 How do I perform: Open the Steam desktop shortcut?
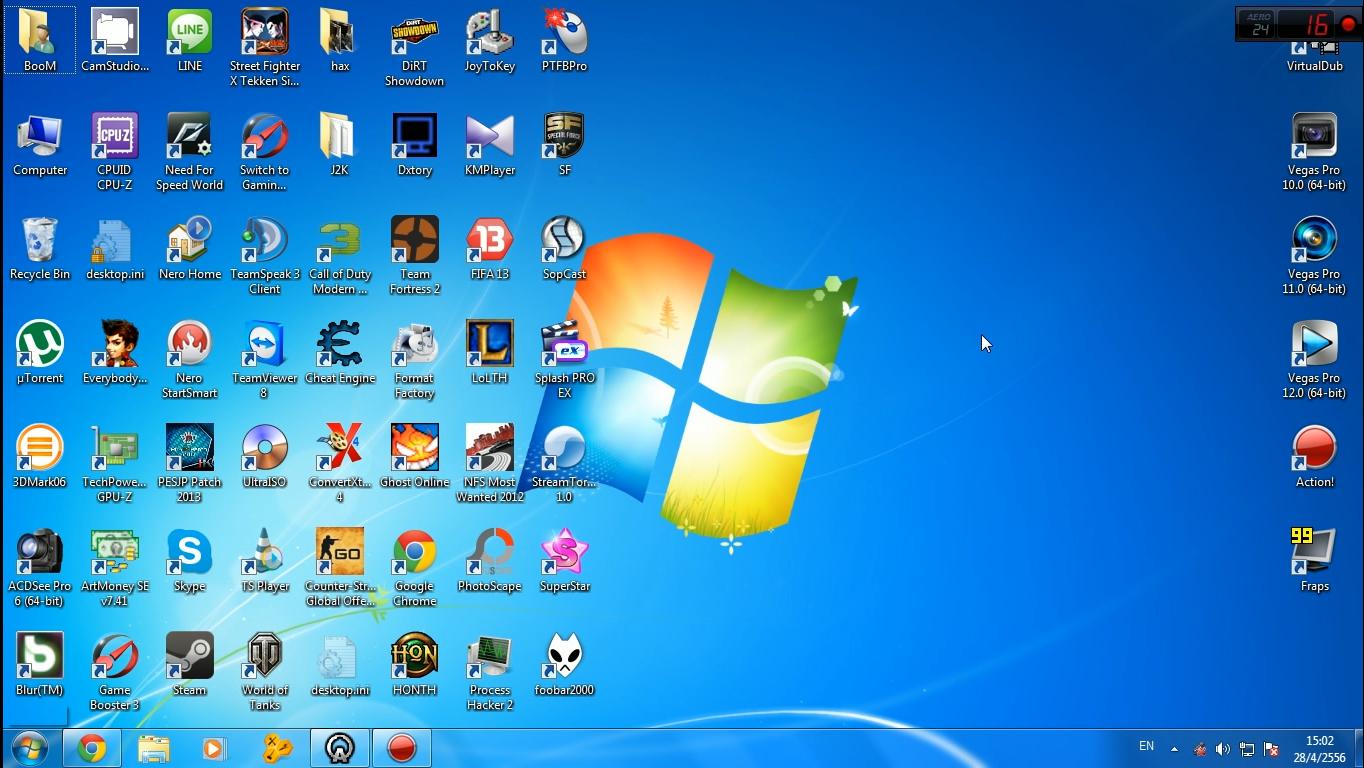pos(190,664)
